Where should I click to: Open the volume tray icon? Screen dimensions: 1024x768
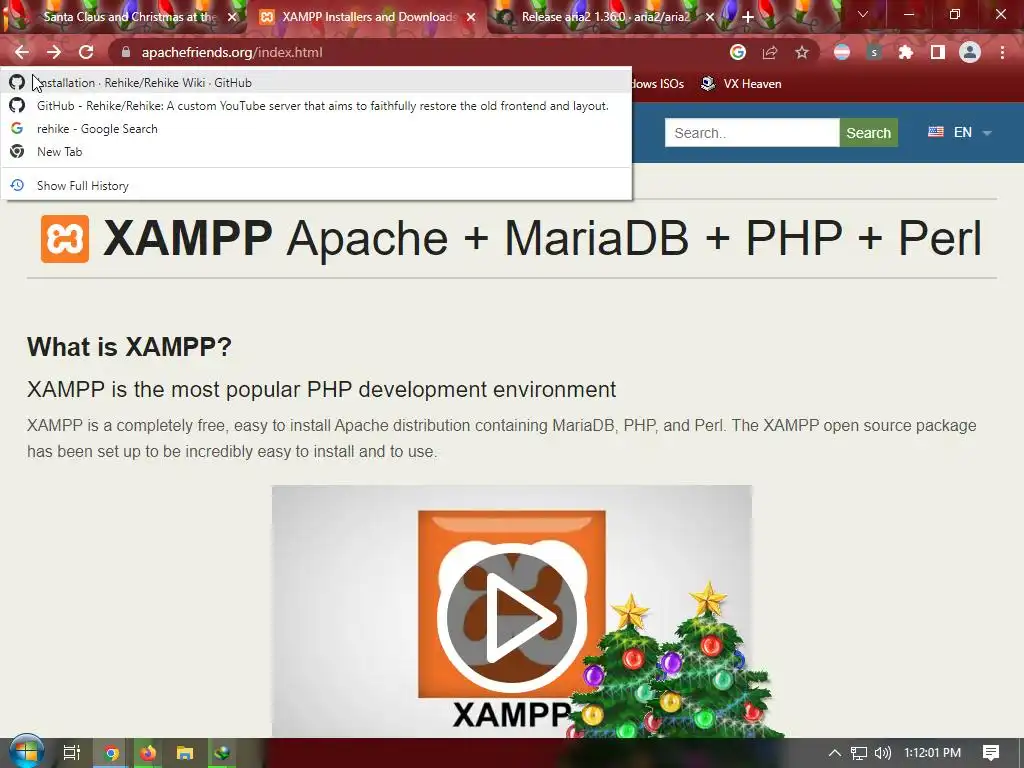point(882,753)
